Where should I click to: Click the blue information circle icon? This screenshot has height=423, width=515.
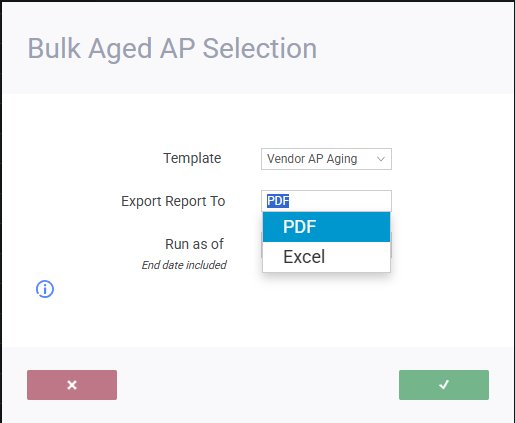[45, 289]
